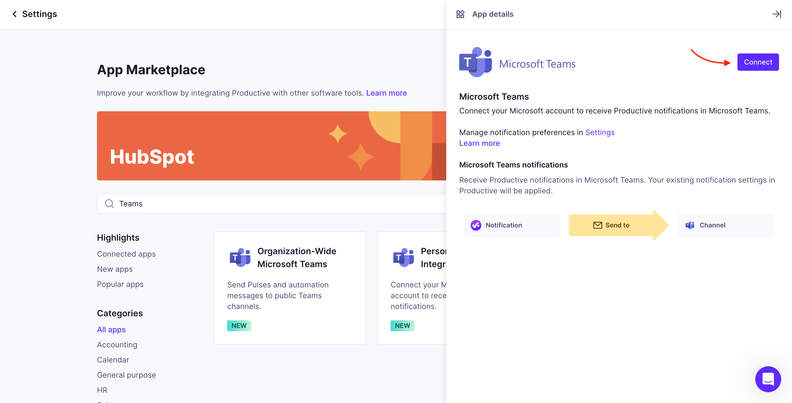Click Settings title text in header
The image size is (792, 403).
tap(39, 14)
